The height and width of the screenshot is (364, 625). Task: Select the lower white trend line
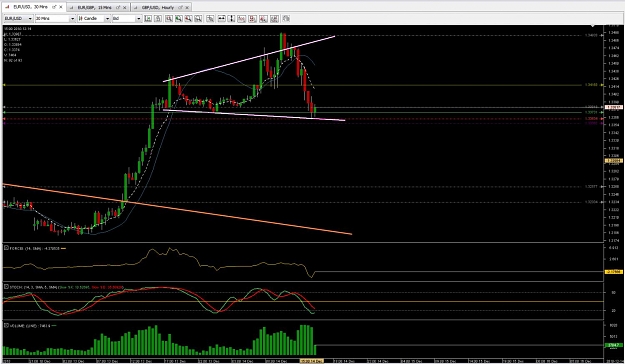tap(254, 115)
